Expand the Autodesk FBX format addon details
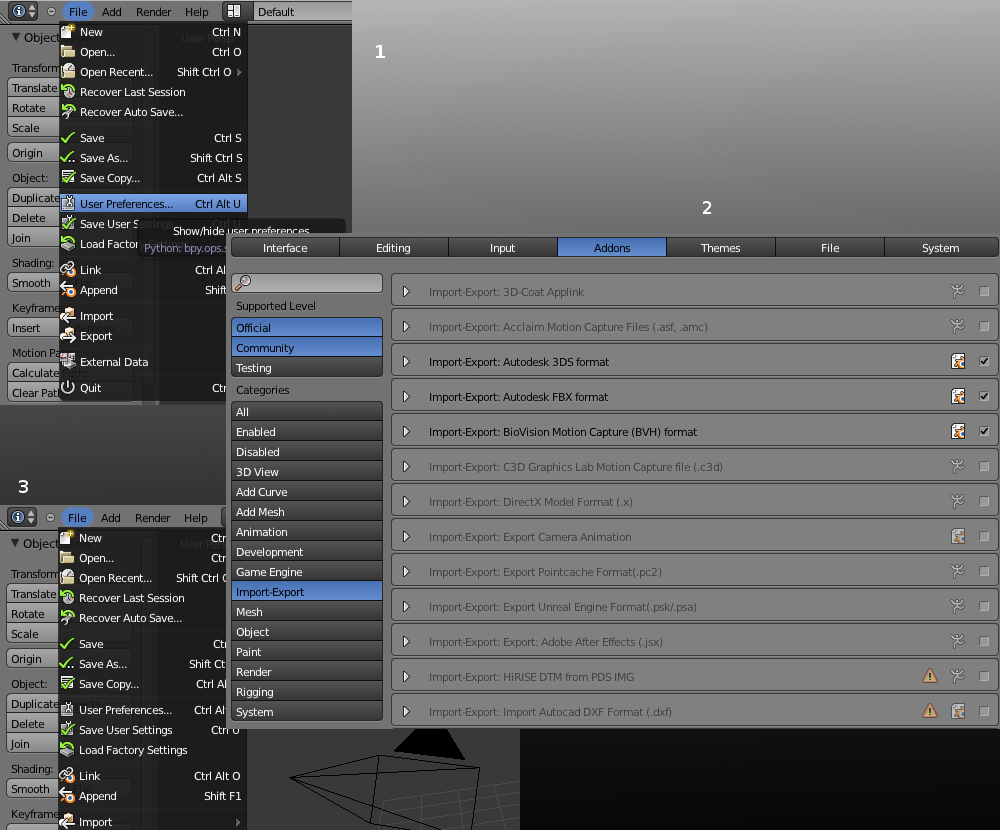 coord(406,397)
